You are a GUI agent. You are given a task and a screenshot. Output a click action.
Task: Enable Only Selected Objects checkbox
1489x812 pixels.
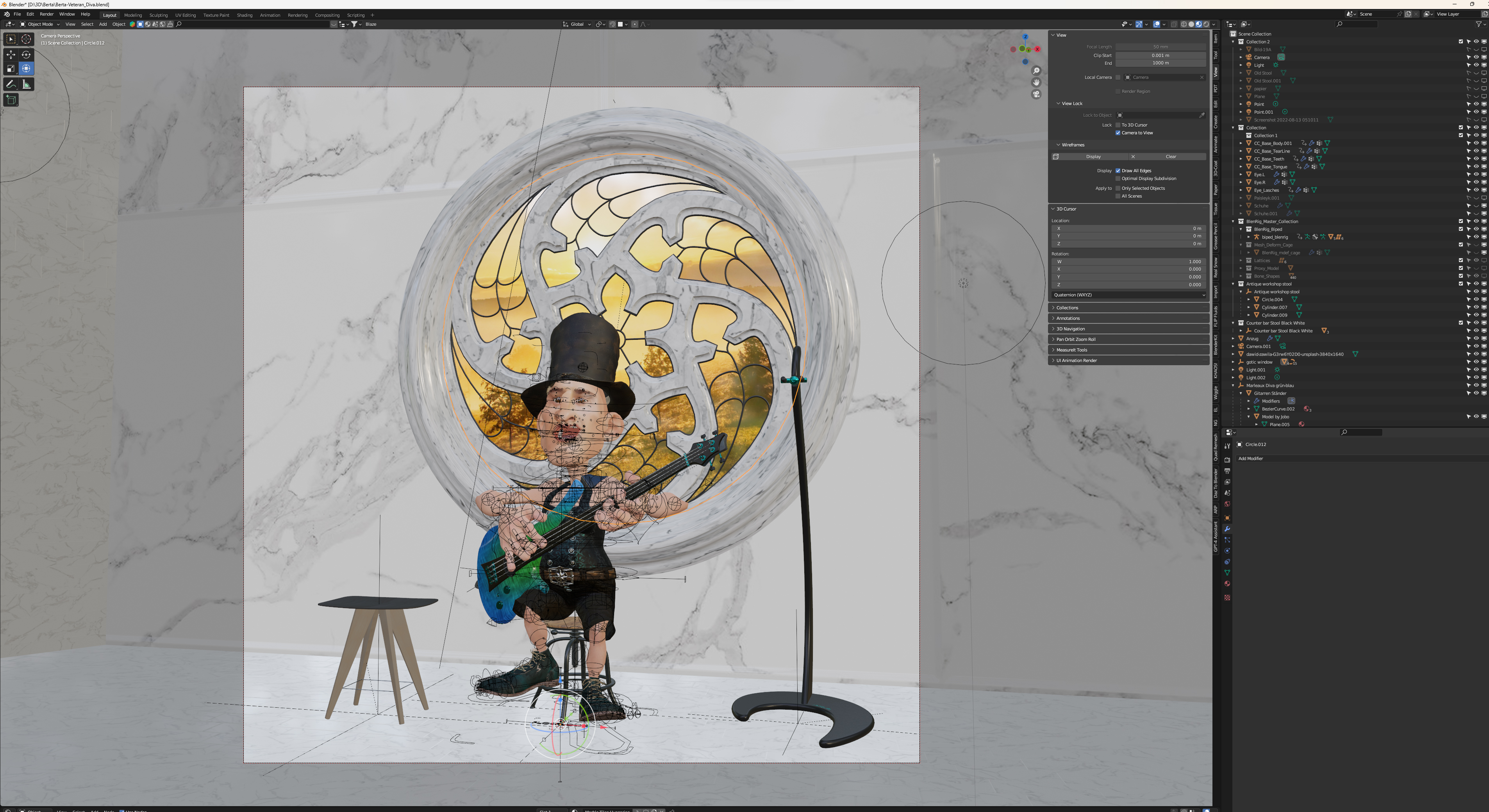pos(1118,188)
